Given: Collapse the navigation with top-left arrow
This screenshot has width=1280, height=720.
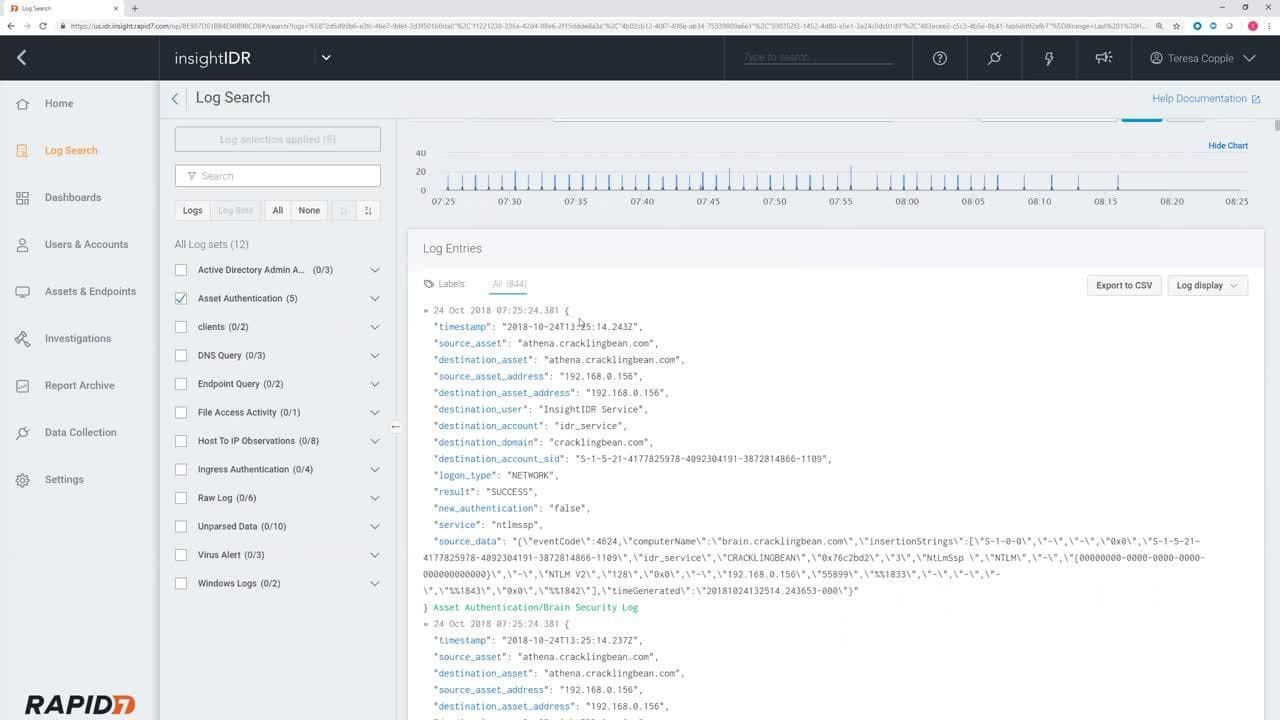Looking at the screenshot, I should pos(21,58).
